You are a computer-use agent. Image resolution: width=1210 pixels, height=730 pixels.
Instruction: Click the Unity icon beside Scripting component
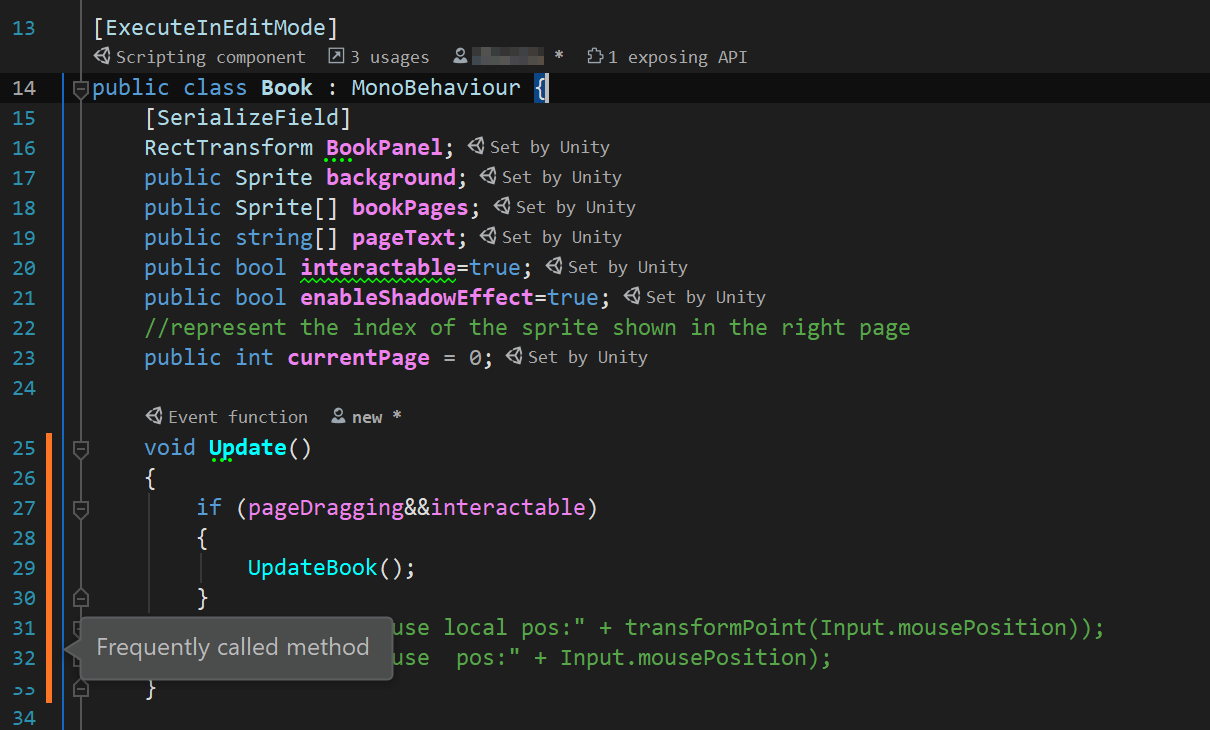point(102,57)
